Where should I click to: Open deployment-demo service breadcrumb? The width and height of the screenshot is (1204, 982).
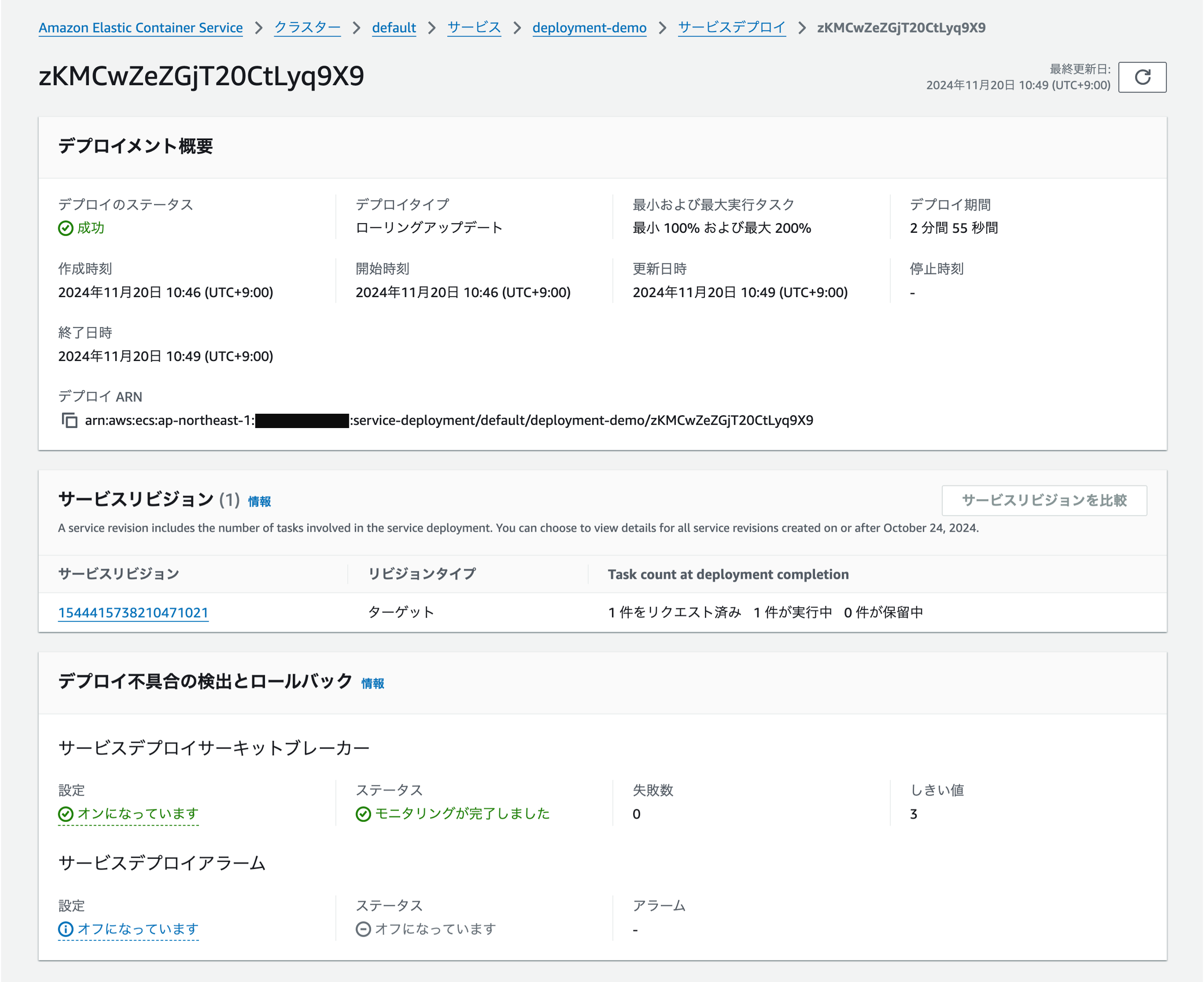589,28
